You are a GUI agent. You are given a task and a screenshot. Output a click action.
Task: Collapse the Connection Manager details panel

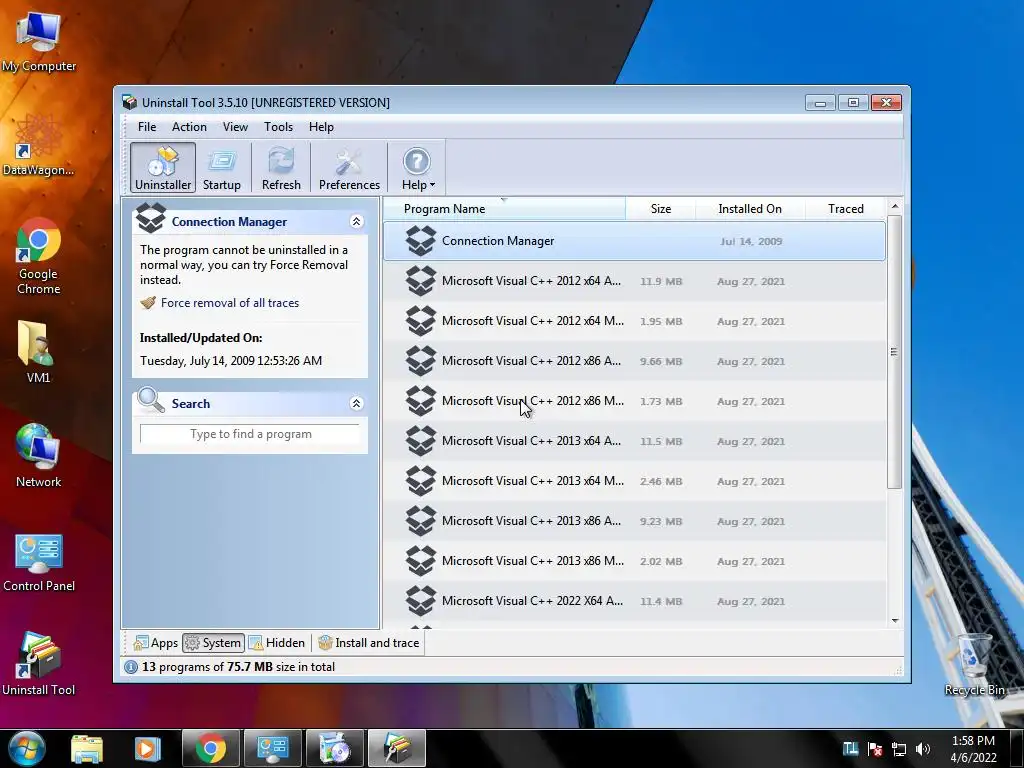(357, 221)
